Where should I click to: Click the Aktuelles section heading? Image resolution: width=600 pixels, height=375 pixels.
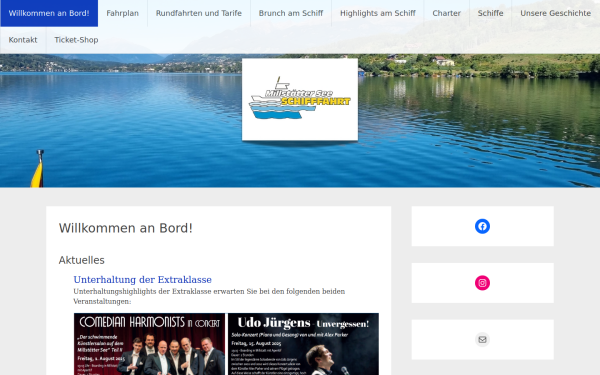pyautogui.click(x=82, y=260)
